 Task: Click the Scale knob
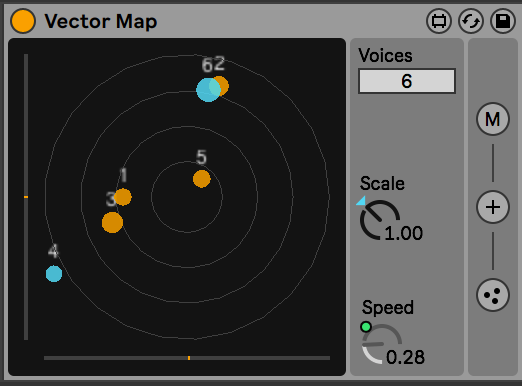380,220
